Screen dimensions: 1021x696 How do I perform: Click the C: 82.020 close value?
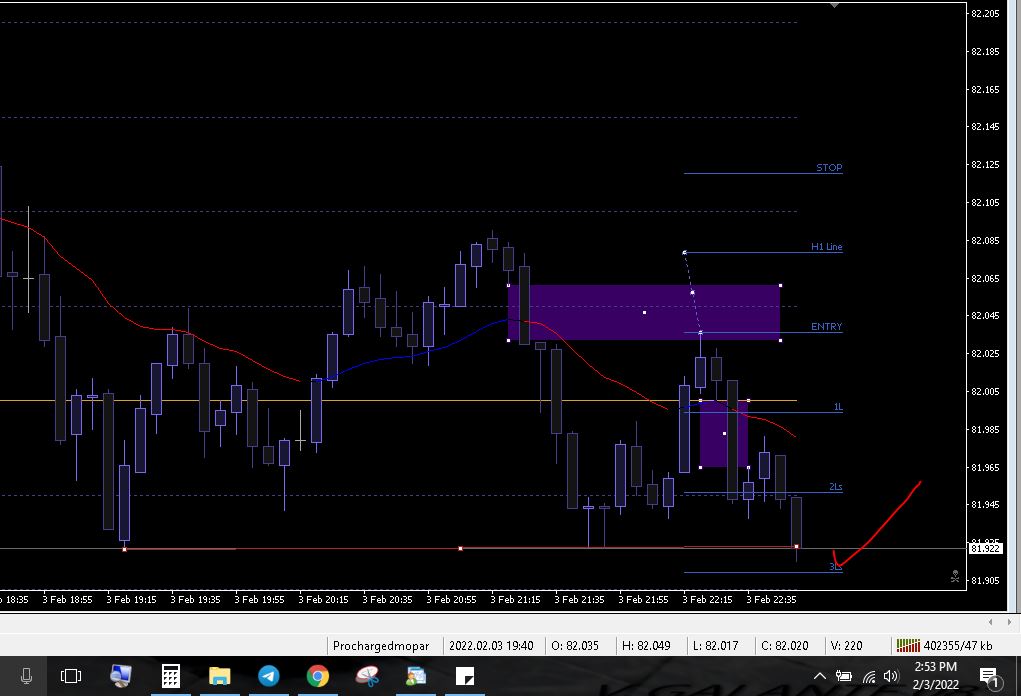pos(785,646)
